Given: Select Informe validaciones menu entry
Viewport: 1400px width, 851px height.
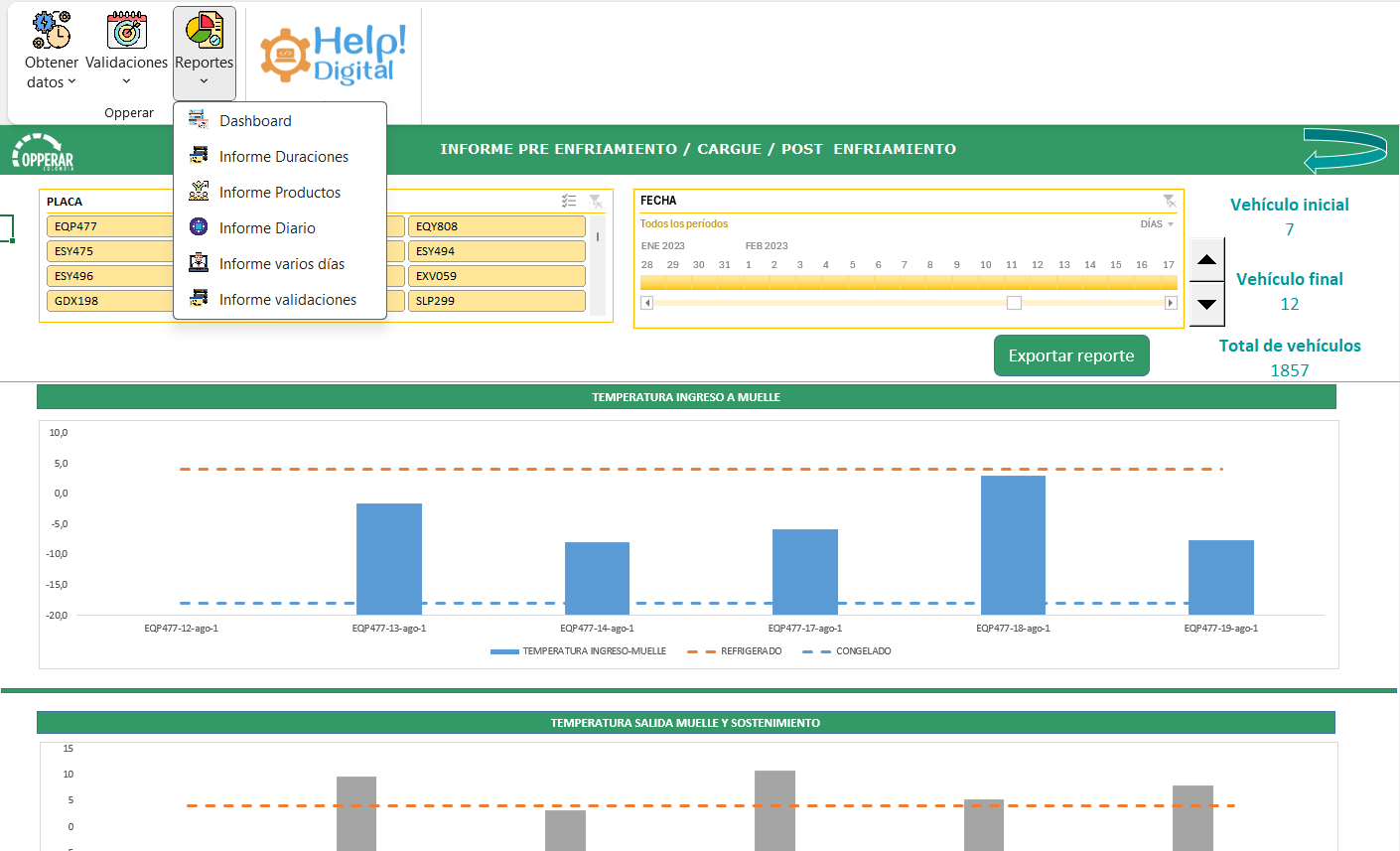Looking at the screenshot, I should (280, 299).
